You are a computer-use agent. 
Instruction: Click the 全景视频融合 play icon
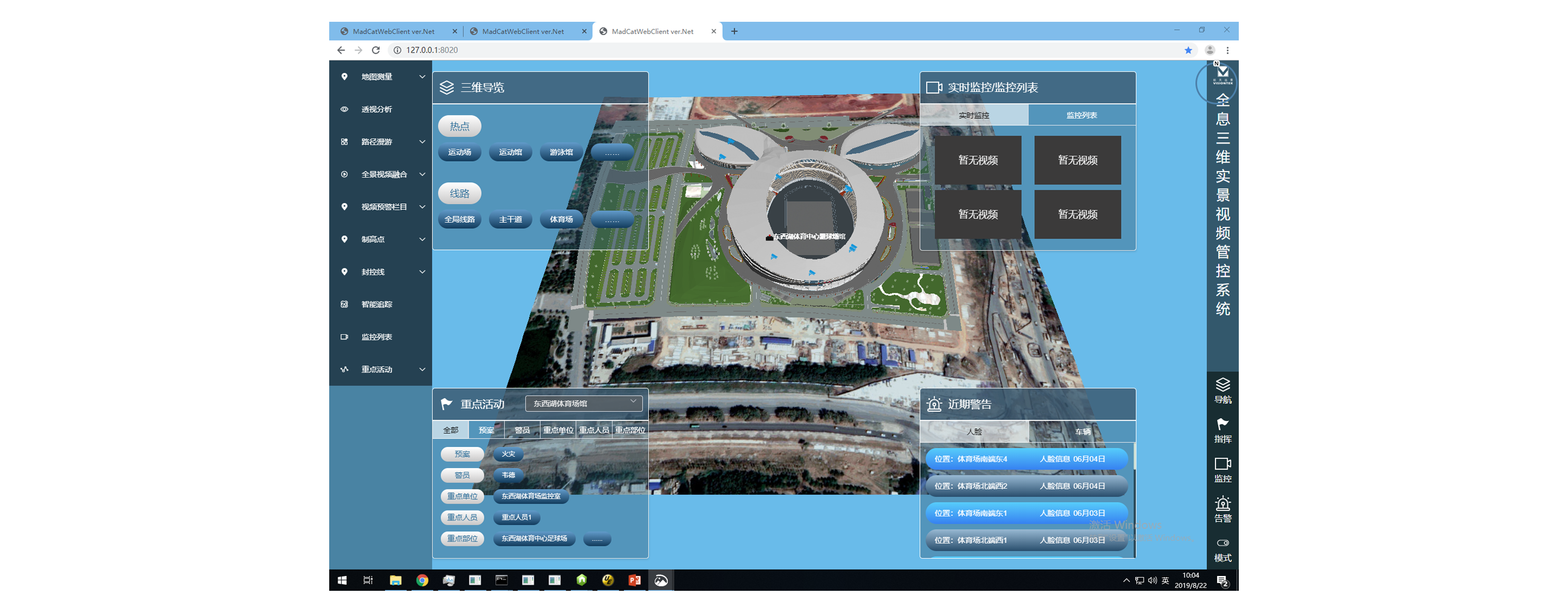[x=345, y=174]
